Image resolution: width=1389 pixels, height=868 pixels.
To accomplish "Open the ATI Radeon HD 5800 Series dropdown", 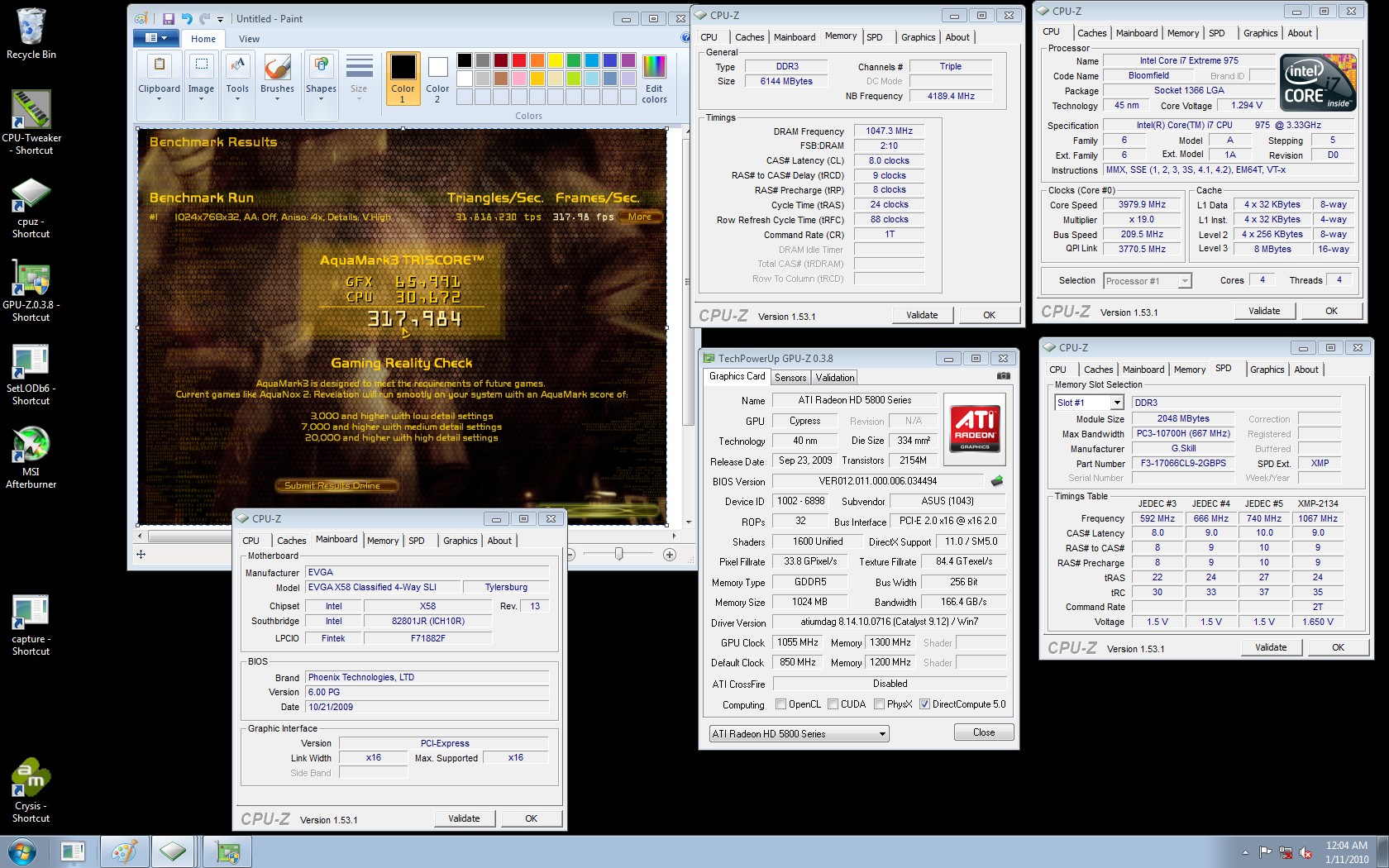I will pos(882,734).
